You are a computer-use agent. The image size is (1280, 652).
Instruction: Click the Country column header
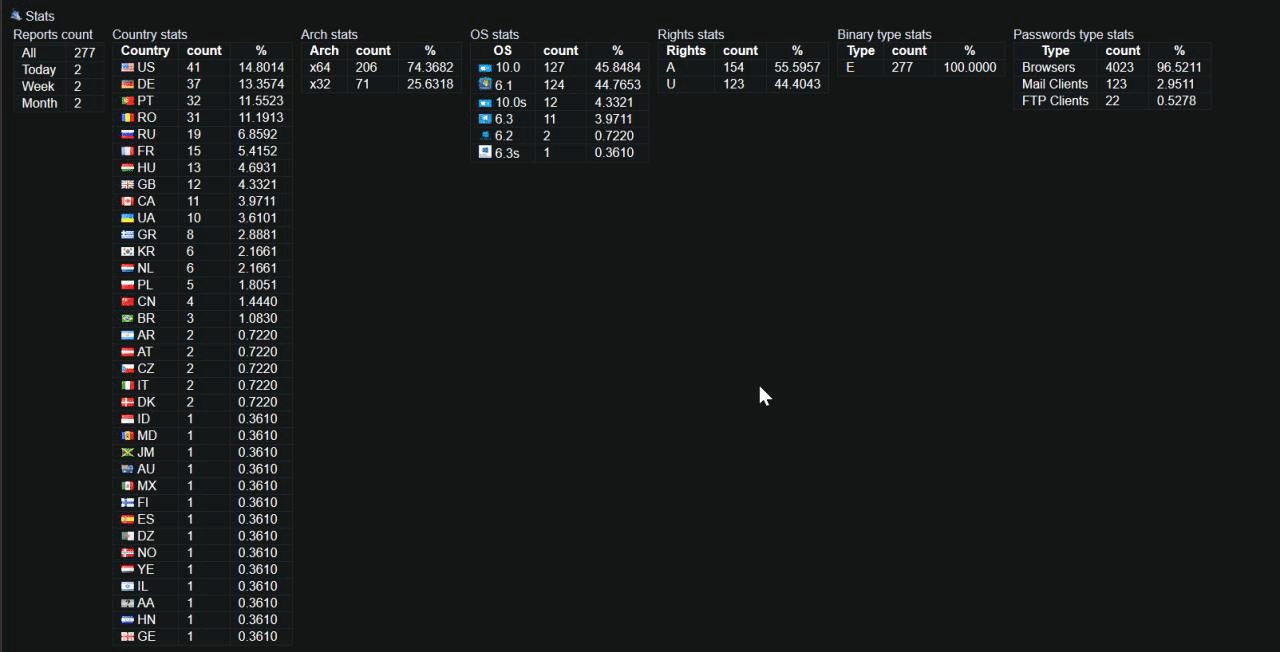[145, 50]
